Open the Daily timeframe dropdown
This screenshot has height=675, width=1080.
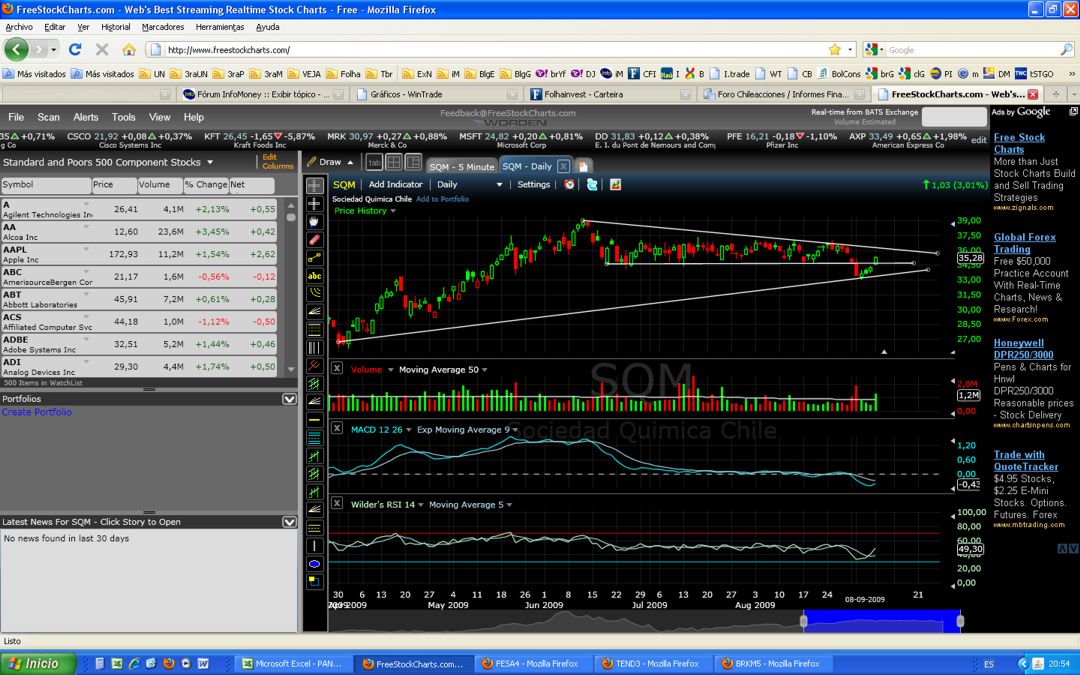[499, 185]
